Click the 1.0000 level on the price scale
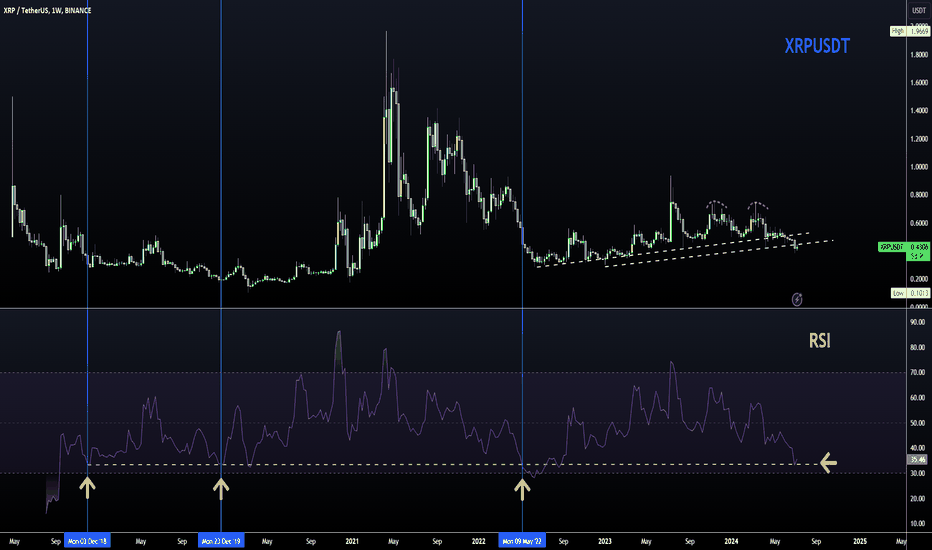The image size is (932, 550). [x=919, y=167]
